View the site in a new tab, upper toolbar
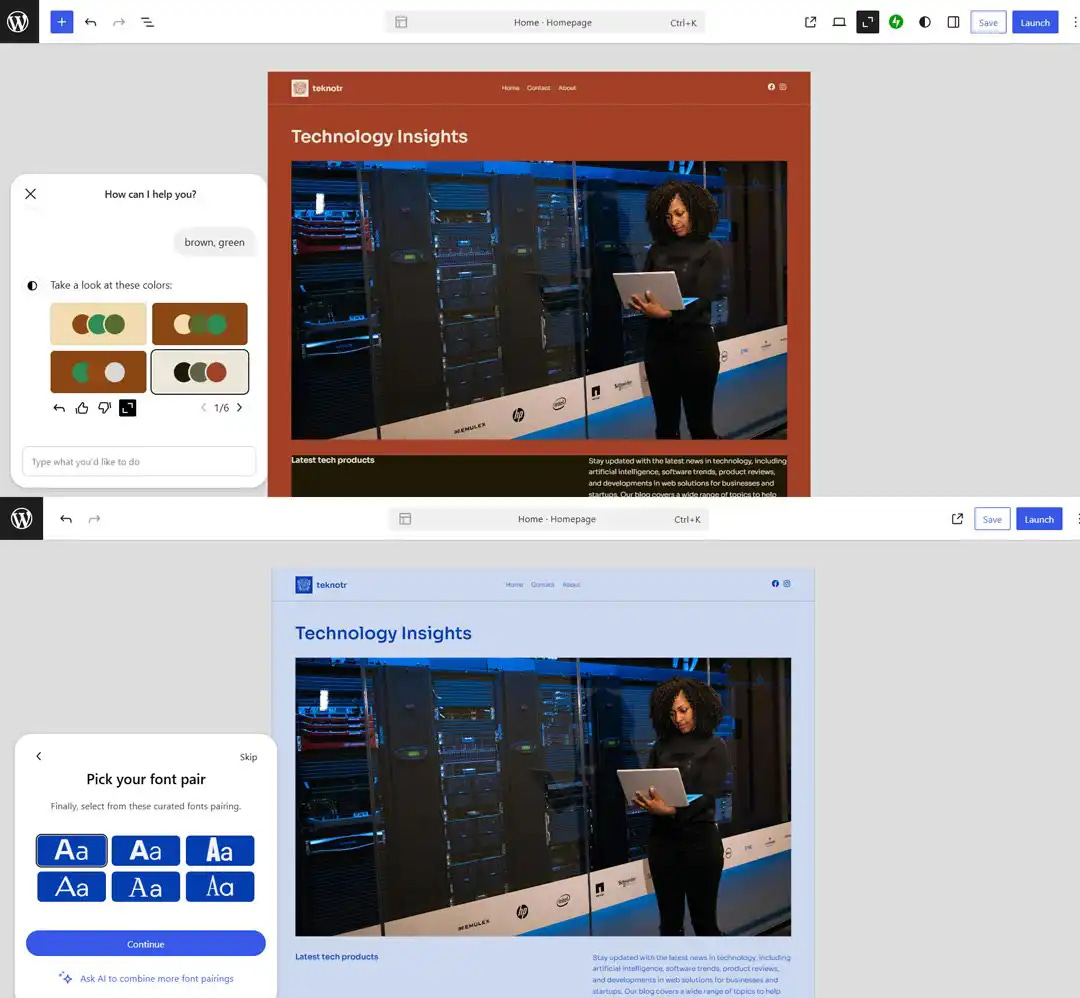 [811, 22]
